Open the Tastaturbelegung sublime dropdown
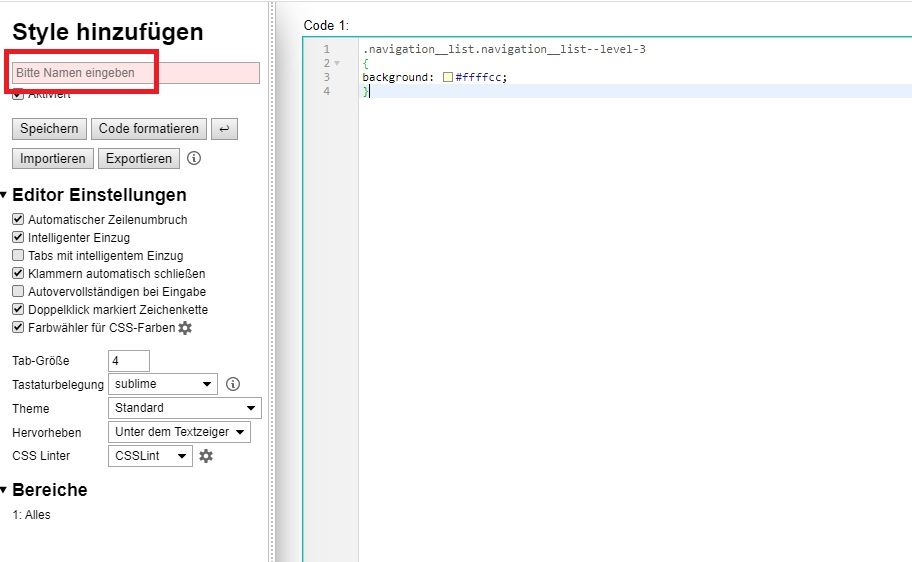The height and width of the screenshot is (562, 912). (162, 384)
